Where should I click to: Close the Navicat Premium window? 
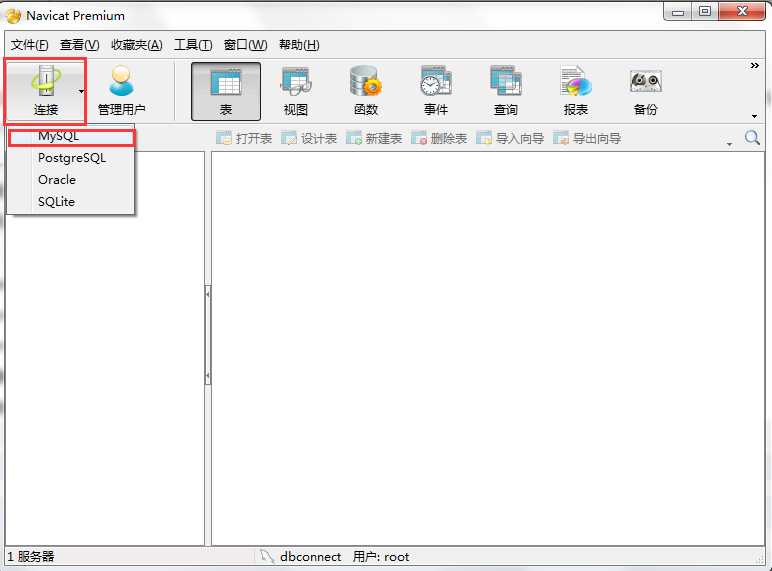click(742, 12)
